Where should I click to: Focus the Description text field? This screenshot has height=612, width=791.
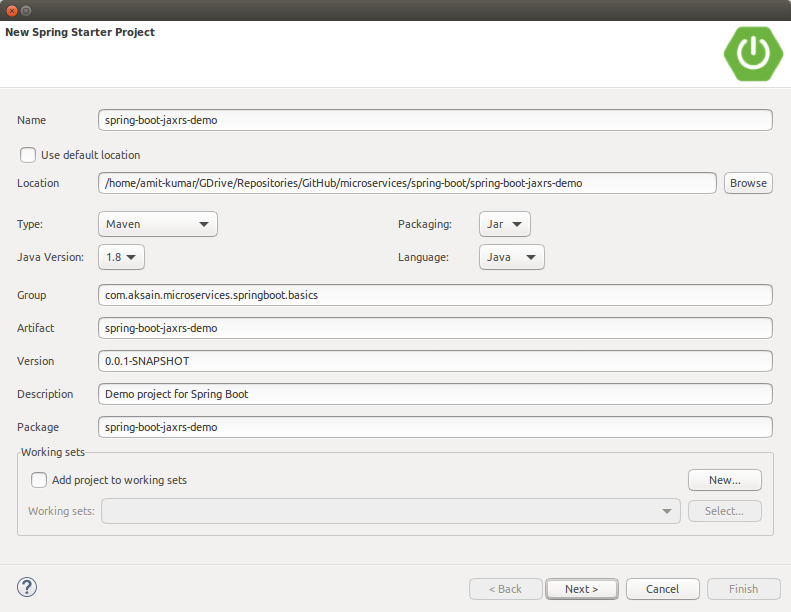point(435,394)
